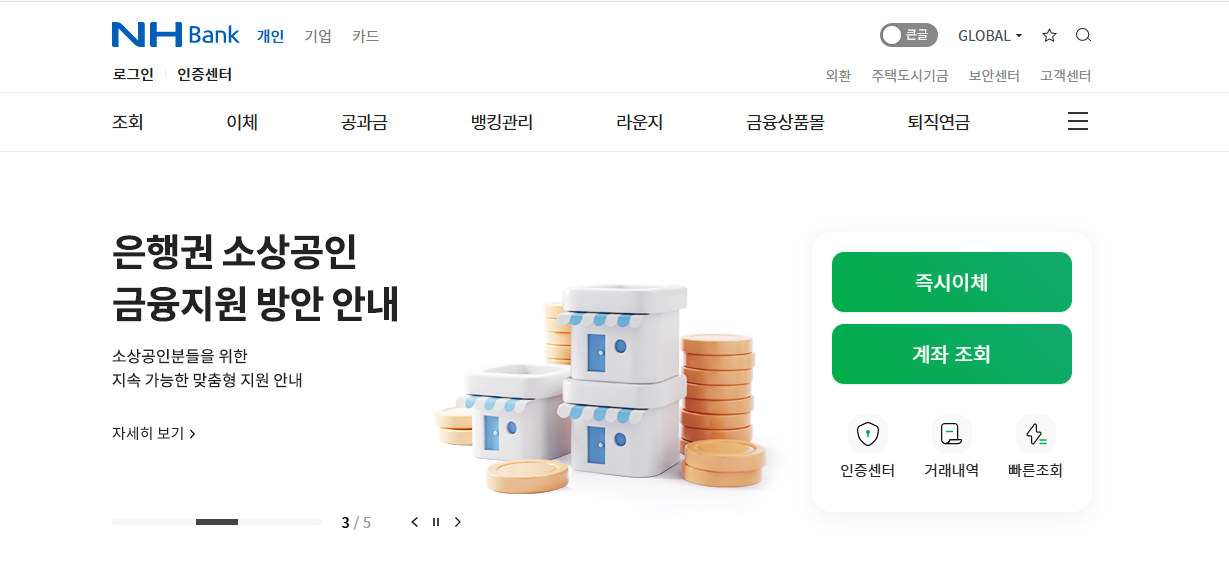
Task: Advance to next banner slide arrow
Action: pos(458,522)
